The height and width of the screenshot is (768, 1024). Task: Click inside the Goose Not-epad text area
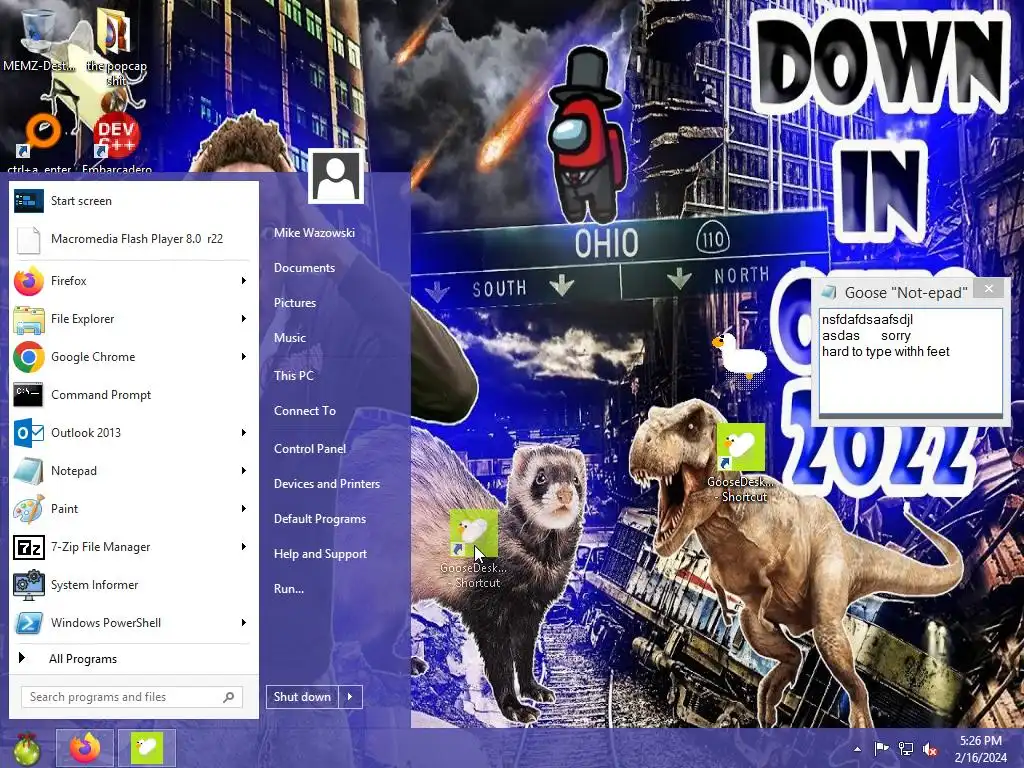[x=911, y=361]
